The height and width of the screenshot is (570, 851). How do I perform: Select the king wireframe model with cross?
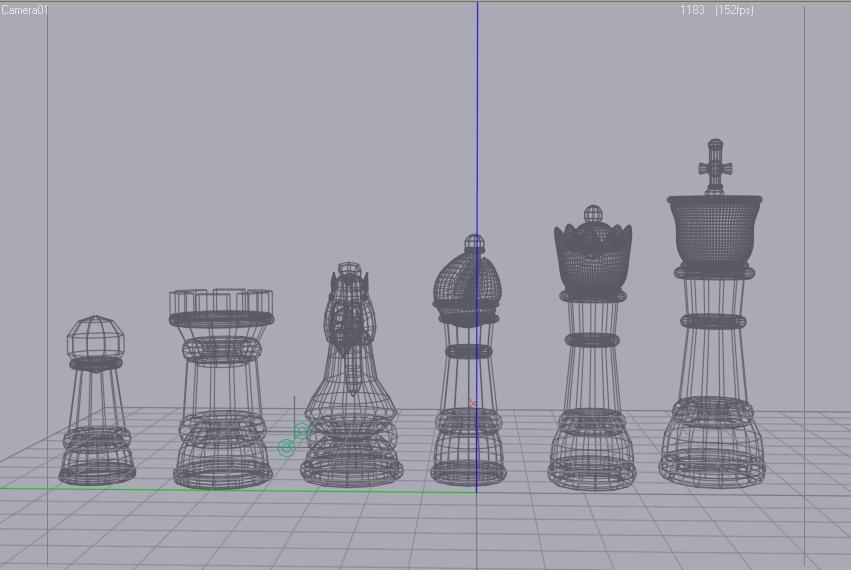pyautogui.click(x=713, y=314)
